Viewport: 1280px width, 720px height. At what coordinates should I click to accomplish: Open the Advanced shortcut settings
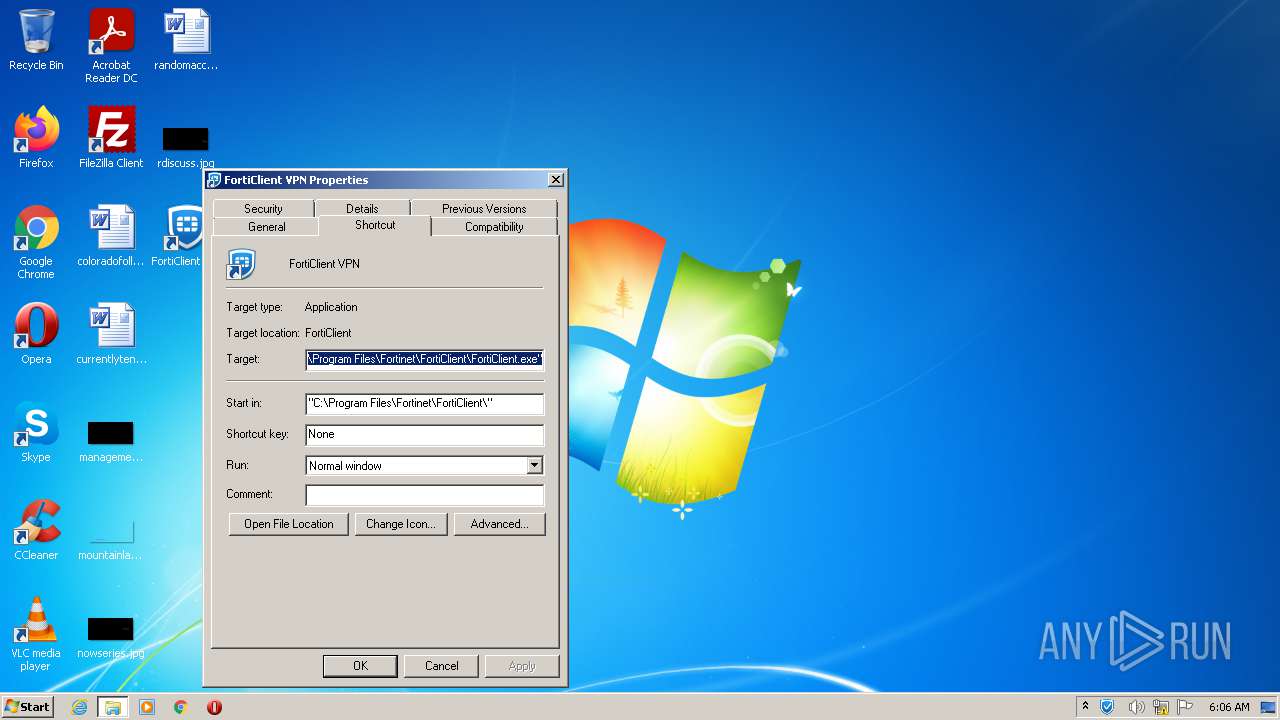coord(500,524)
